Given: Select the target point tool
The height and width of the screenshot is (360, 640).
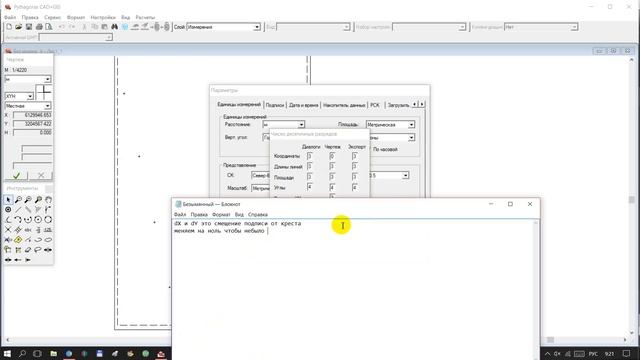Looking at the screenshot, I should point(8,209).
